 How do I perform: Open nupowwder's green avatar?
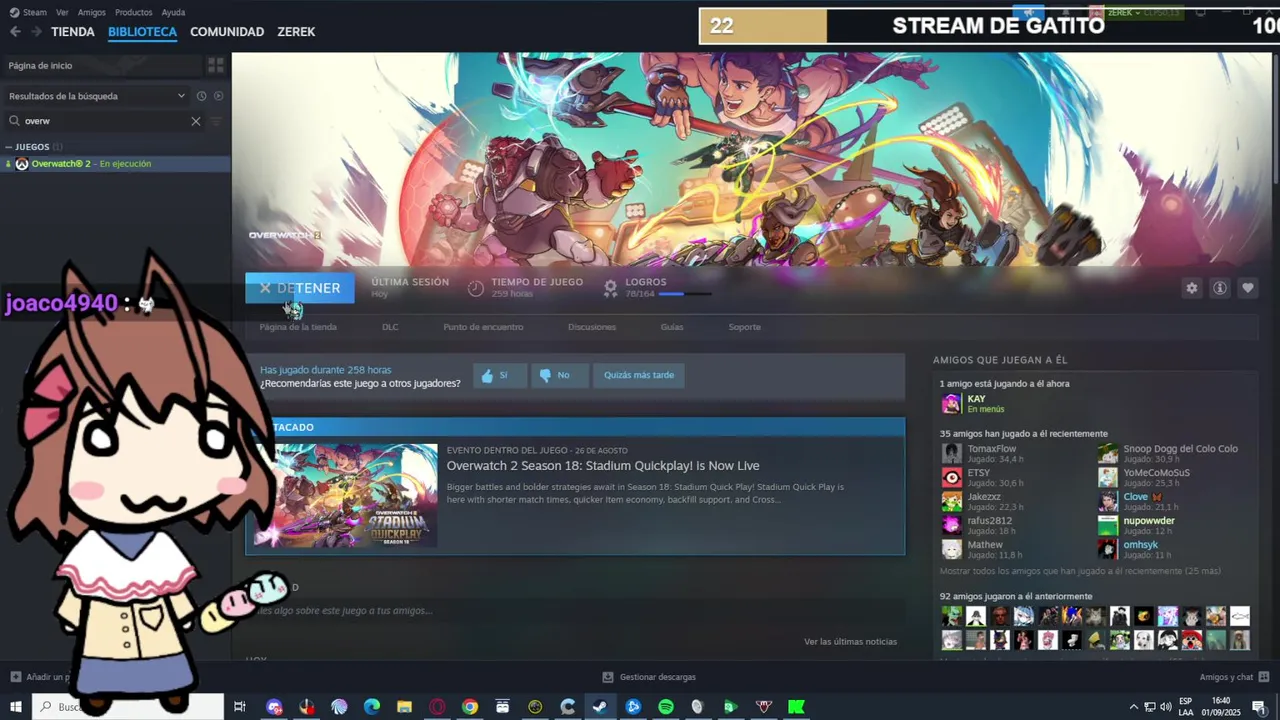tap(1108, 525)
